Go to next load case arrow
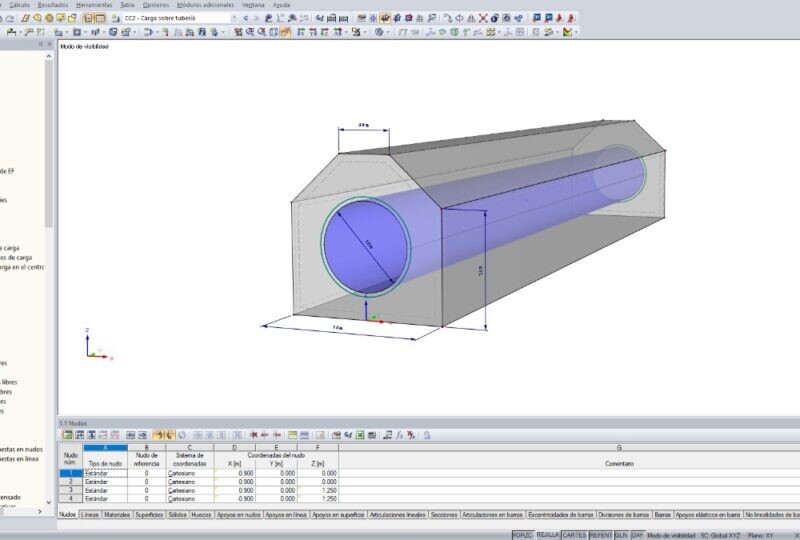The height and width of the screenshot is (540, 800). tap(256, 18)
